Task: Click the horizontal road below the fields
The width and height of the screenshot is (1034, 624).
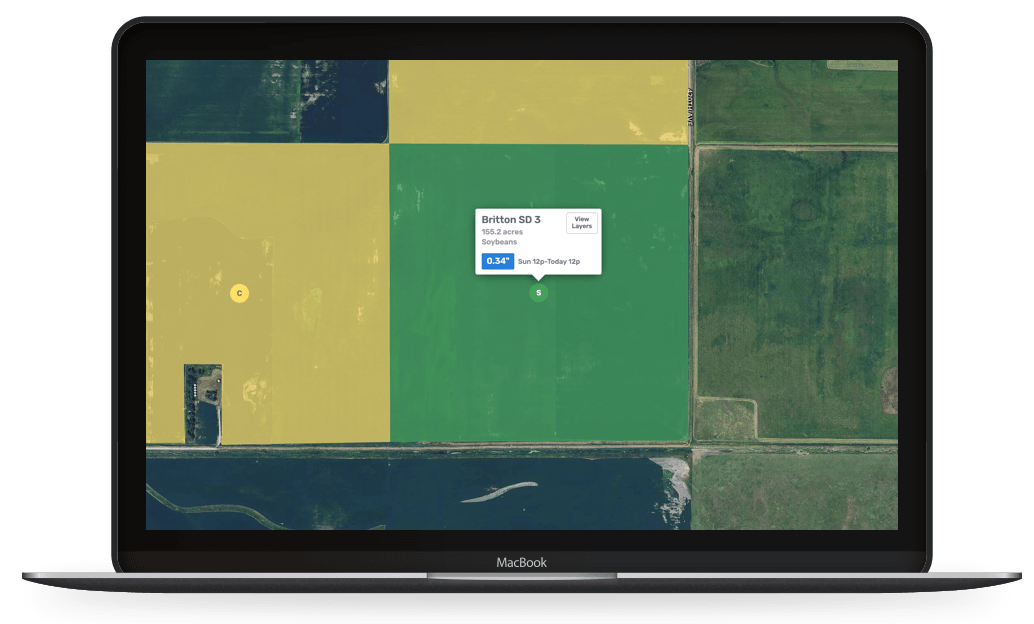Action: coord(420,450)
